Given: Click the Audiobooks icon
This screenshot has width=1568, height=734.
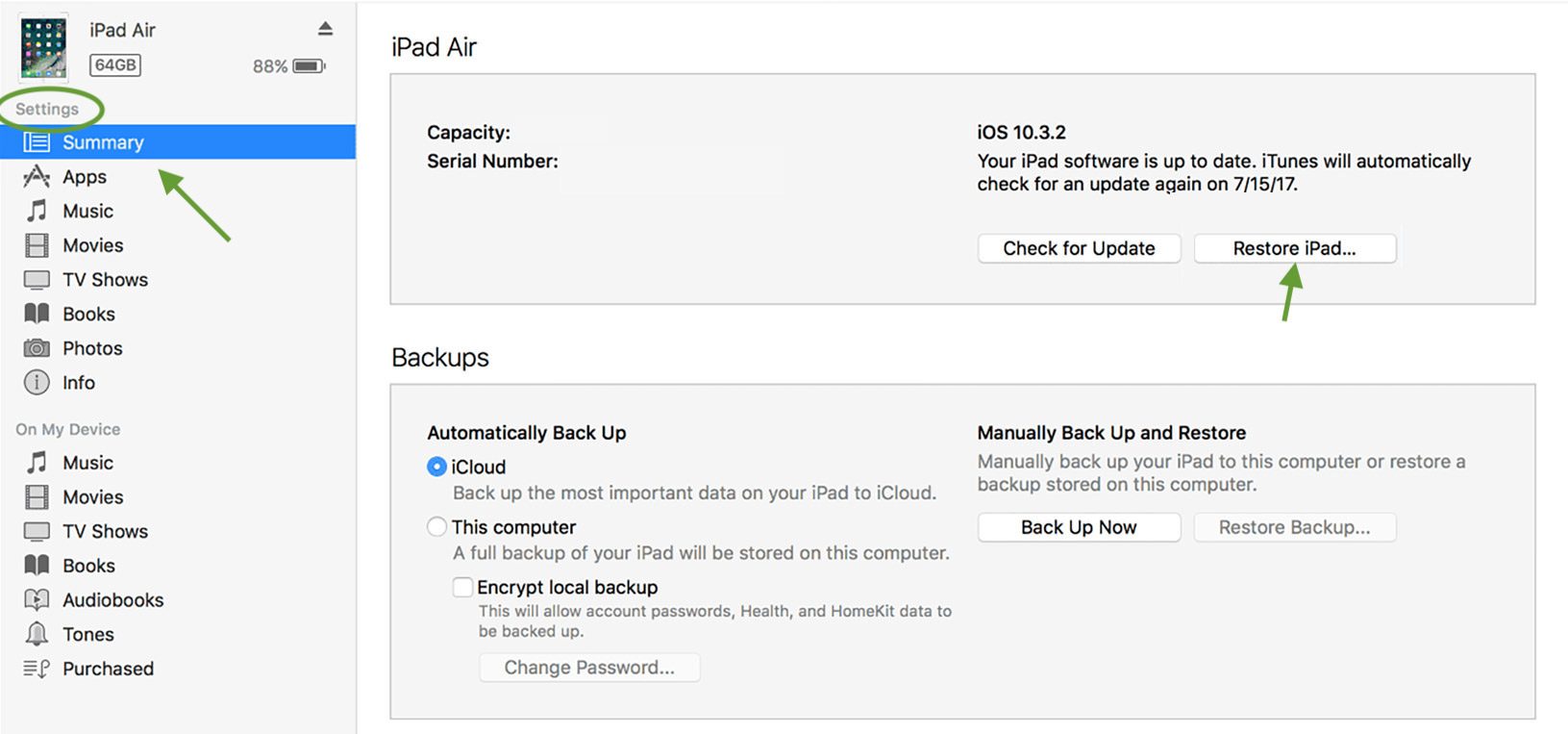Looking at the screenshot, I should click(x=37, y=600).
